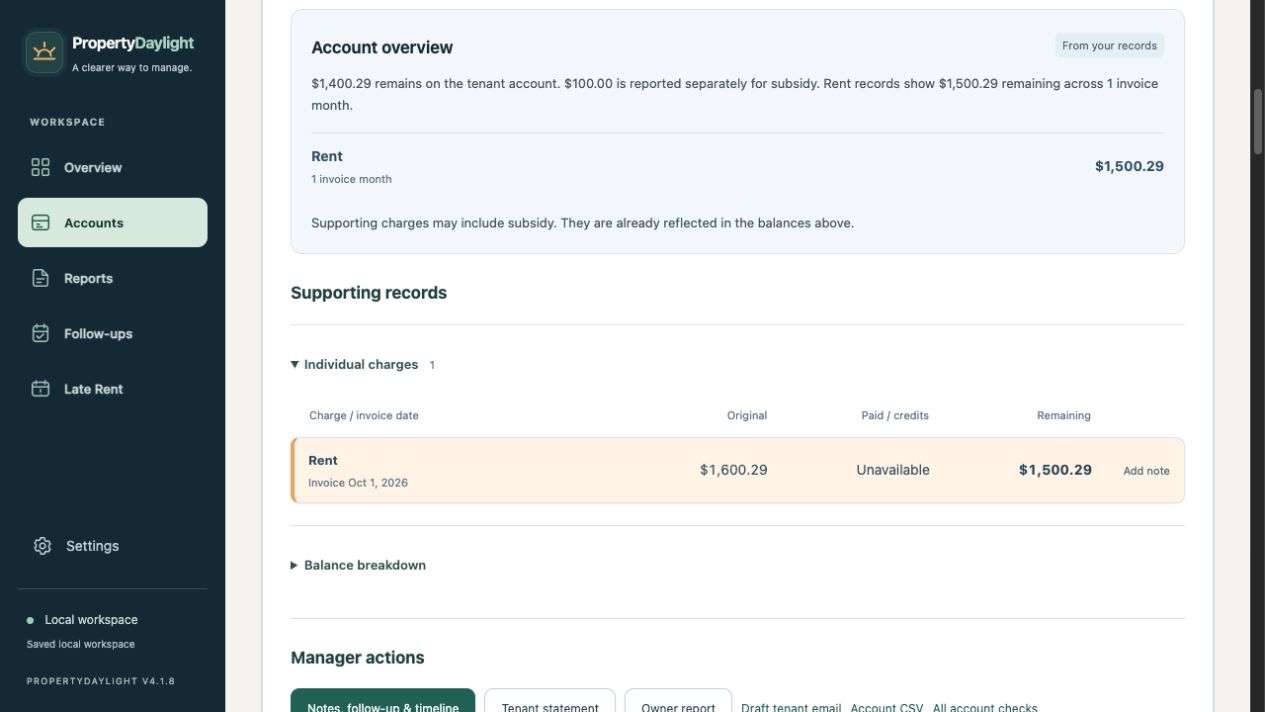
Task: Go to the Accounts page
Action: tap(113, 222)
